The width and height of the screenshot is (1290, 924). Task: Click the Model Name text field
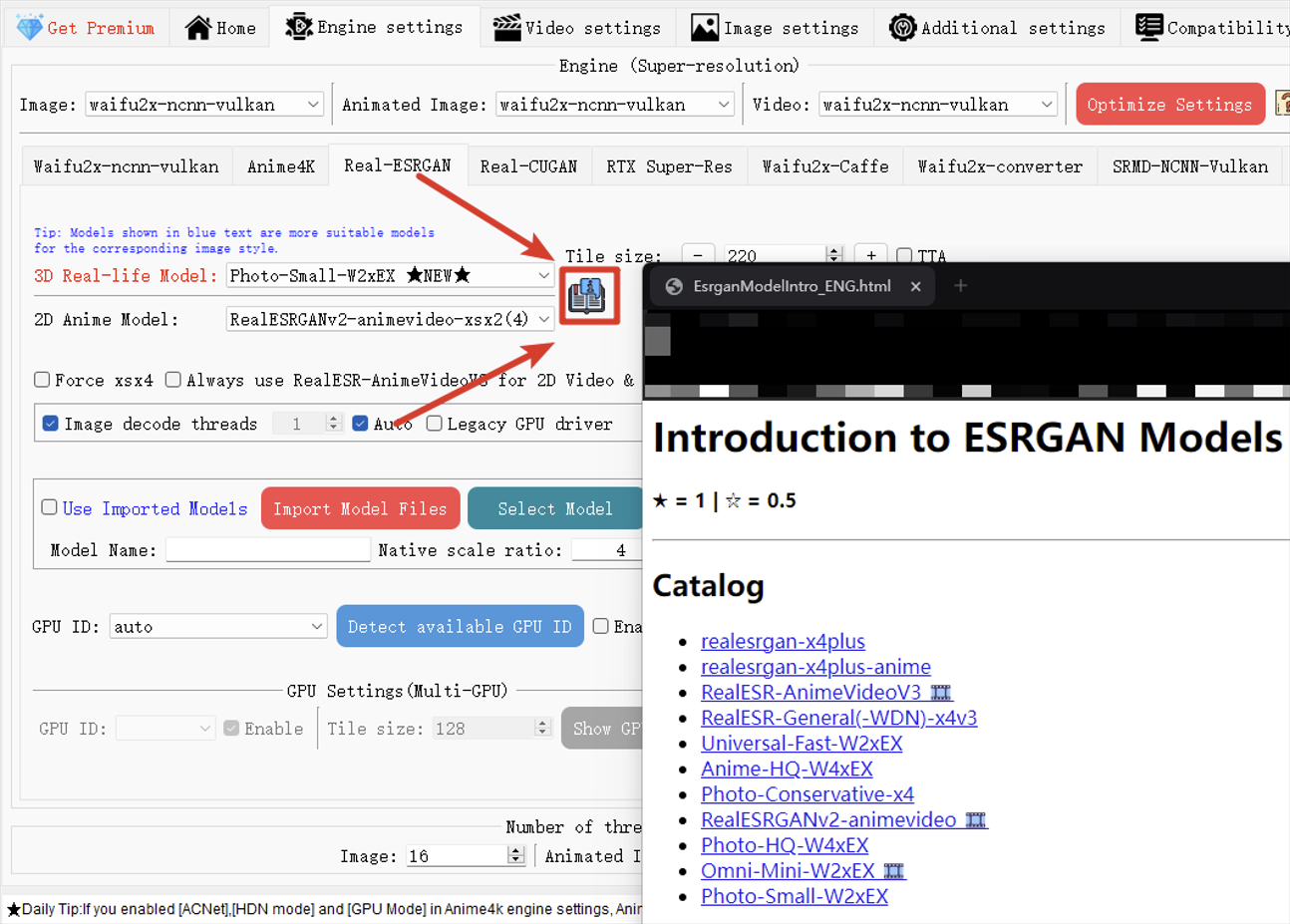click(268, 550)
